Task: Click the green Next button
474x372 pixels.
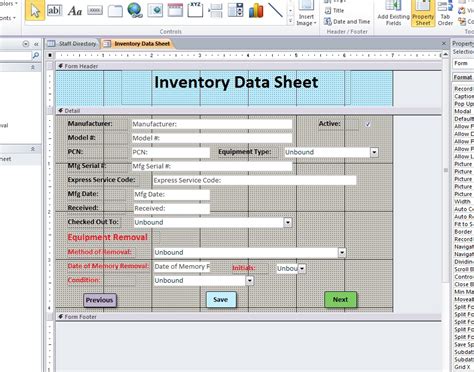Action: [340, 299]
